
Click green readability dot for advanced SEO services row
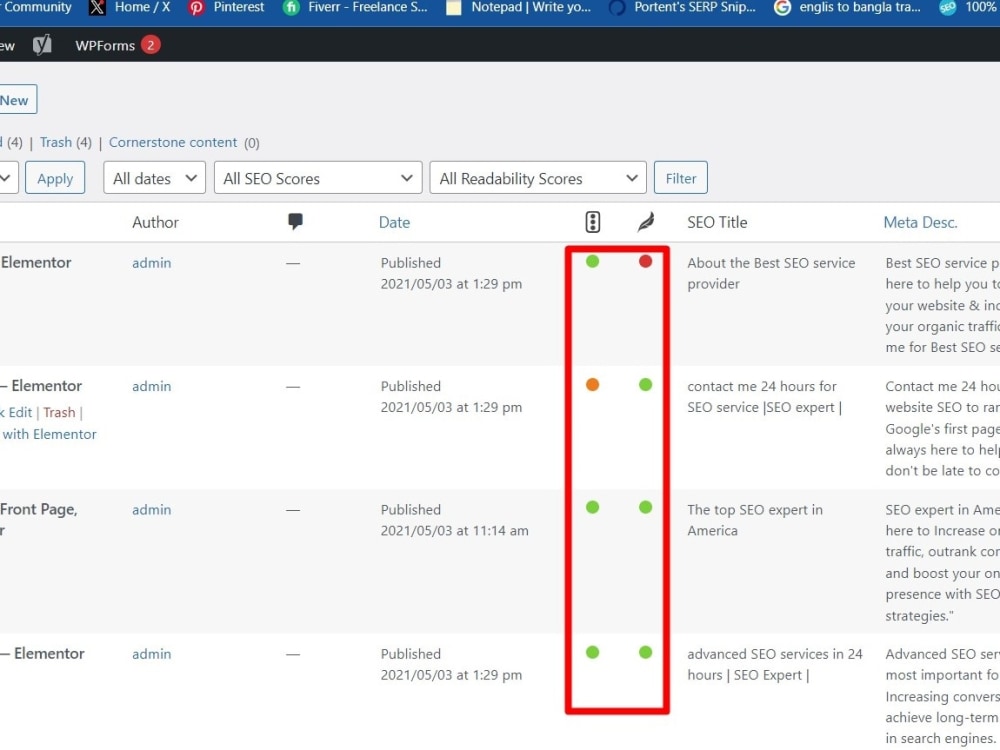[x=645, y=652]
